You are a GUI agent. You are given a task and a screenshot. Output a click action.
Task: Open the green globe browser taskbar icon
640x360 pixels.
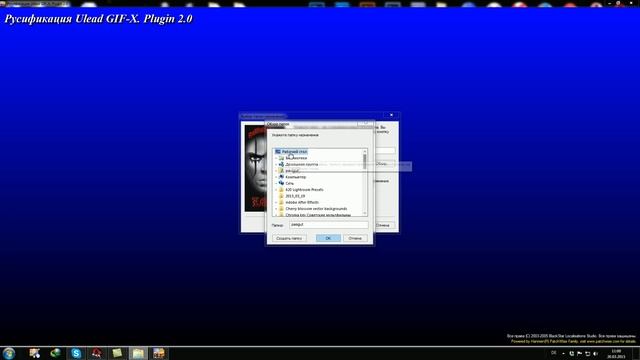[x=56, y=353]
